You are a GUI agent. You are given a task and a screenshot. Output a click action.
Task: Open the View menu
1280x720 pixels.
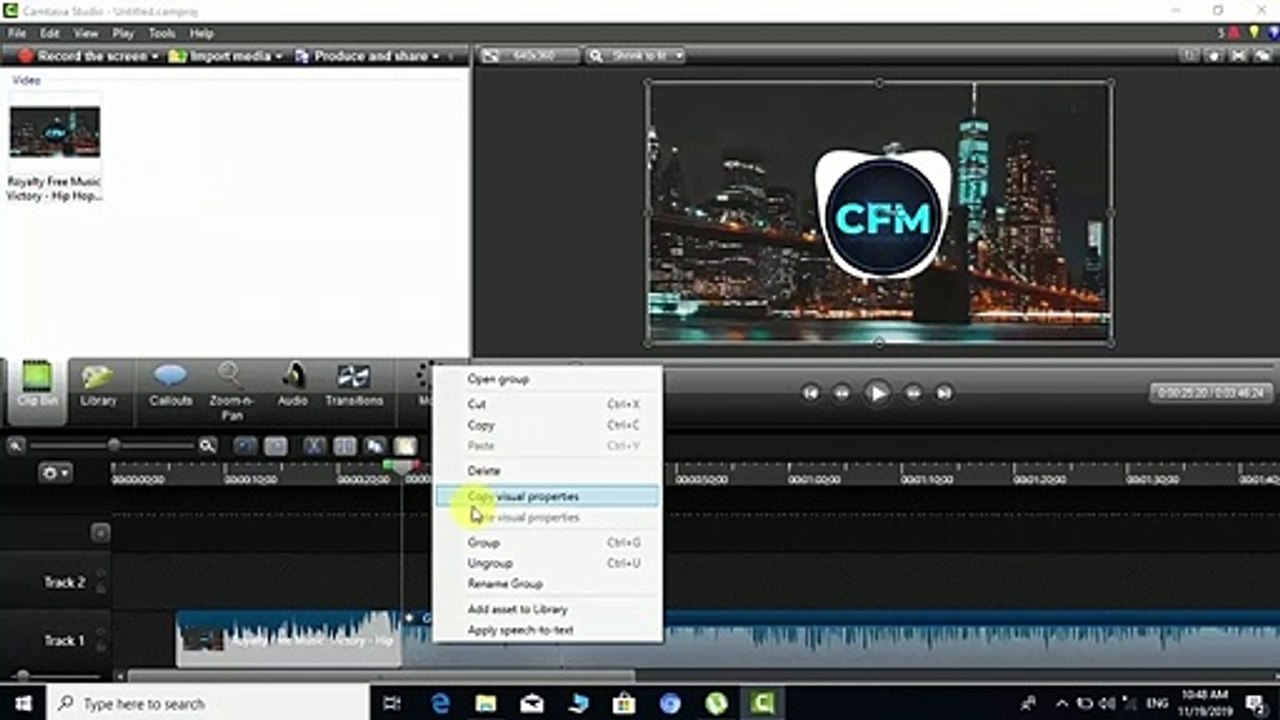pos(86,33)
